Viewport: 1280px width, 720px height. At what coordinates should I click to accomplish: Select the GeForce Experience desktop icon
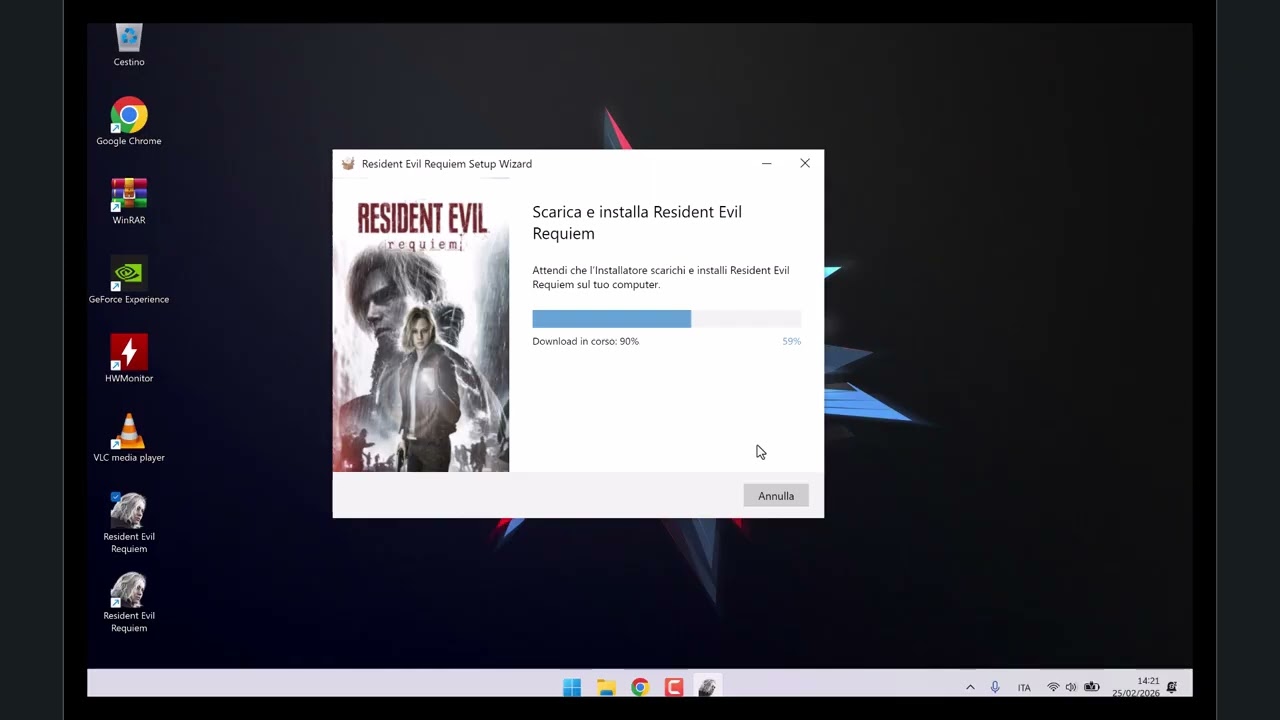129,280
